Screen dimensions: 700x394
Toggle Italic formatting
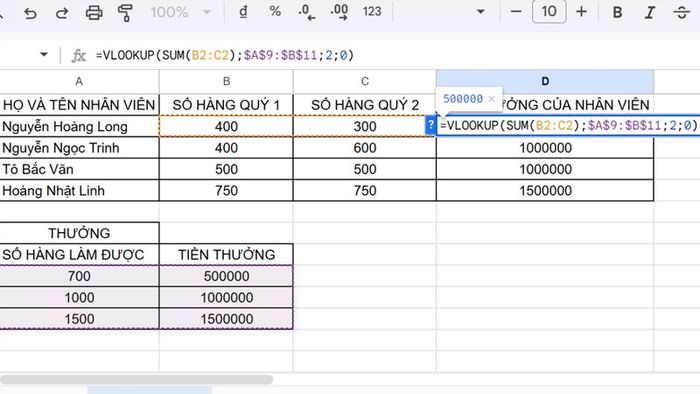(x=650, y=12)
